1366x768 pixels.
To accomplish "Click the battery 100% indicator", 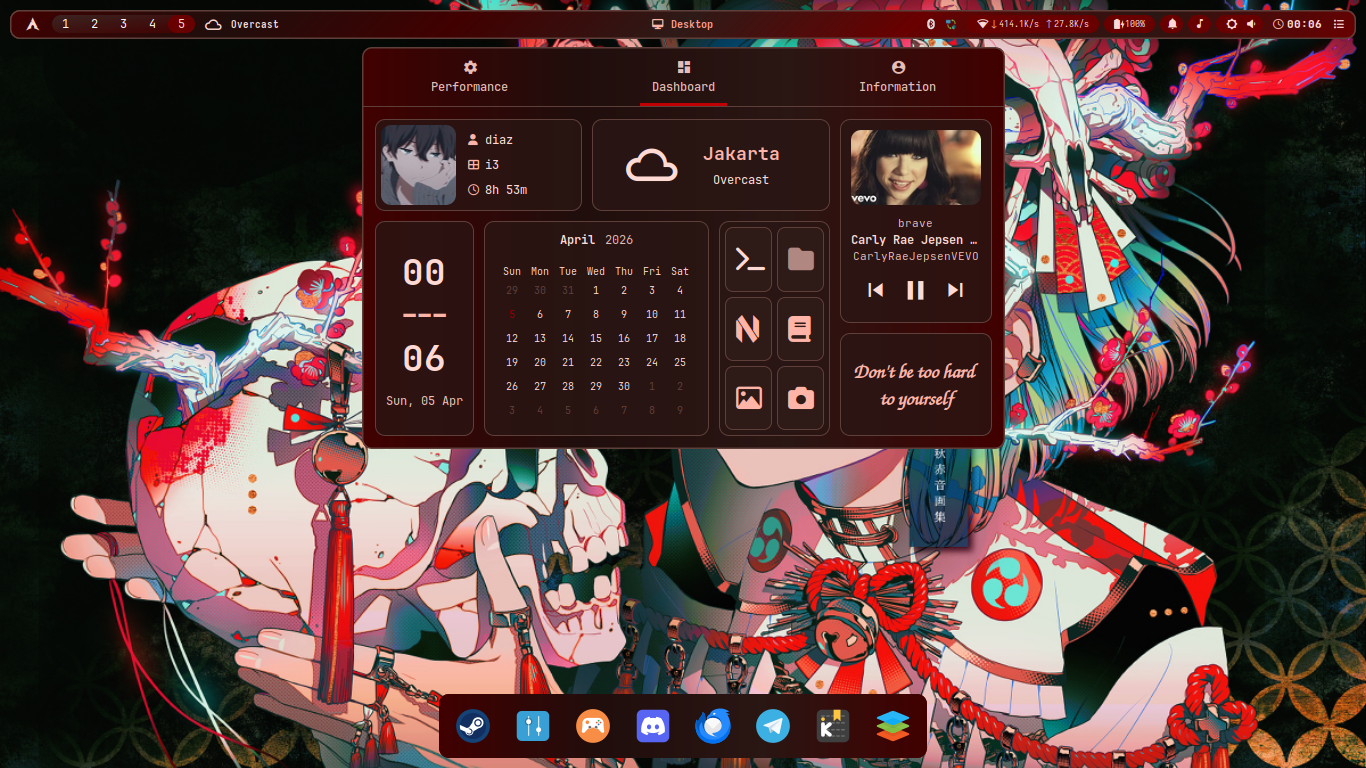I will click(1129, 24).
